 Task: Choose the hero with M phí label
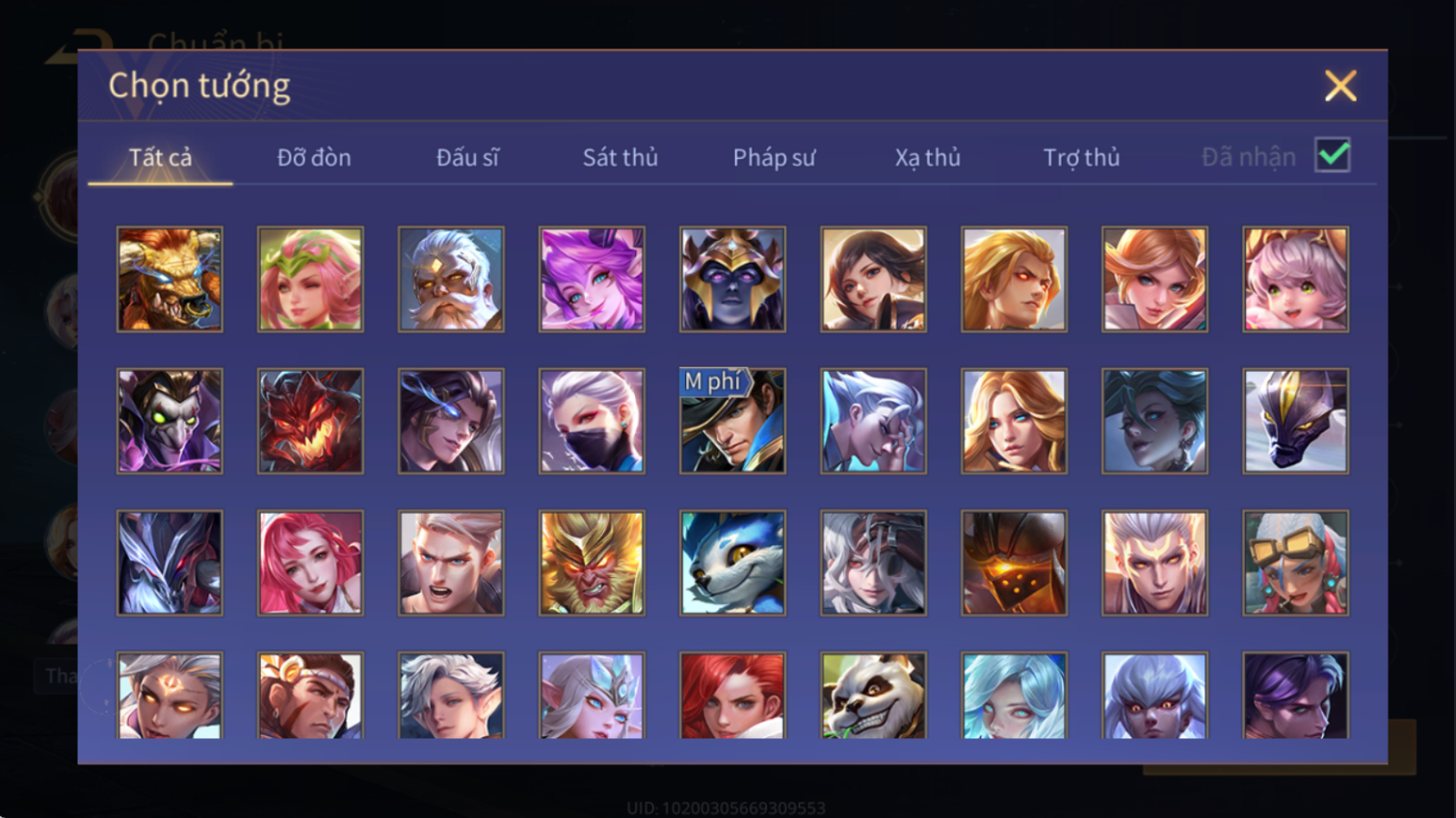point(732,421)
